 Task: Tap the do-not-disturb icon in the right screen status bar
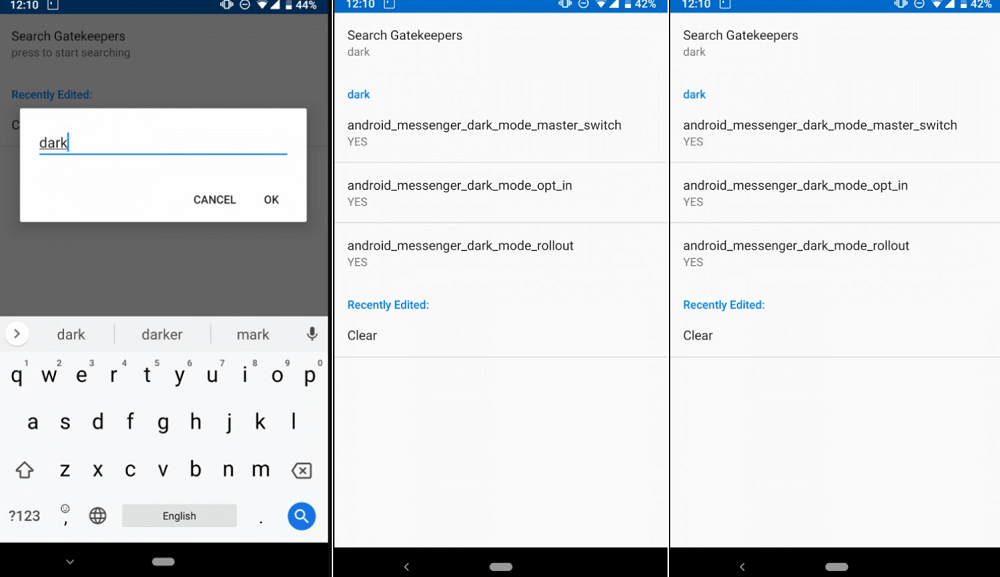[x=919, y=4]
